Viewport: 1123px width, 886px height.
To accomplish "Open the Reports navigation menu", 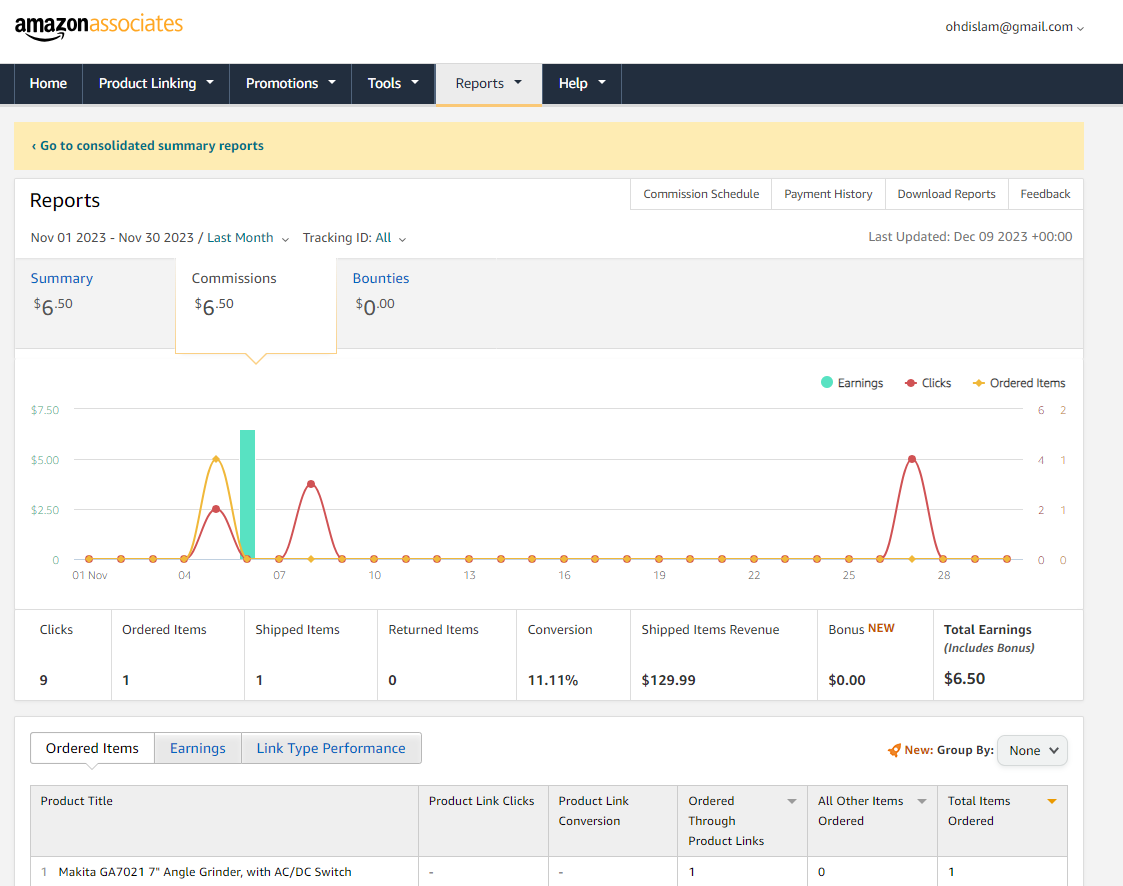I will [x=488, y=84].
